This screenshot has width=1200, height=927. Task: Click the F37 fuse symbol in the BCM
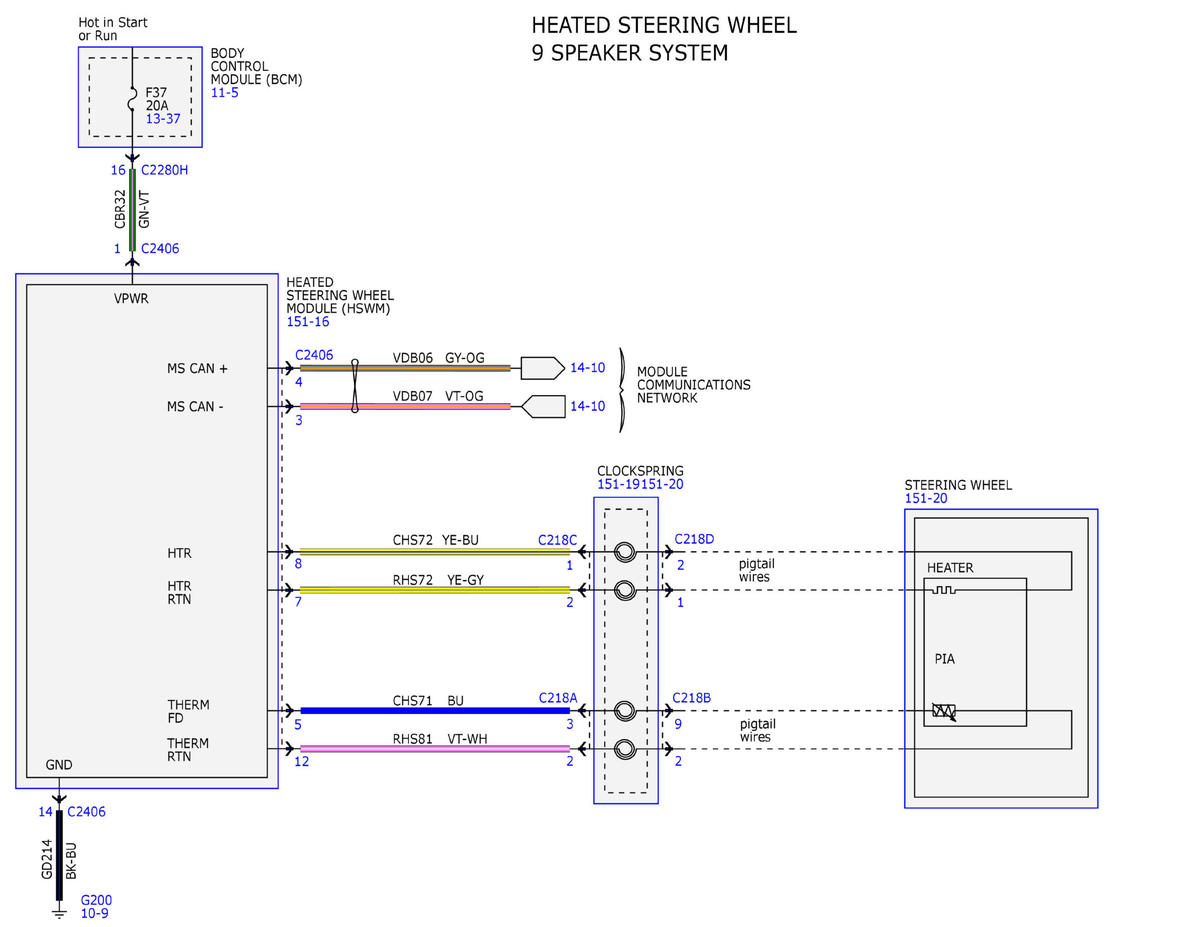pyautogui.click(x=132, y=99)
